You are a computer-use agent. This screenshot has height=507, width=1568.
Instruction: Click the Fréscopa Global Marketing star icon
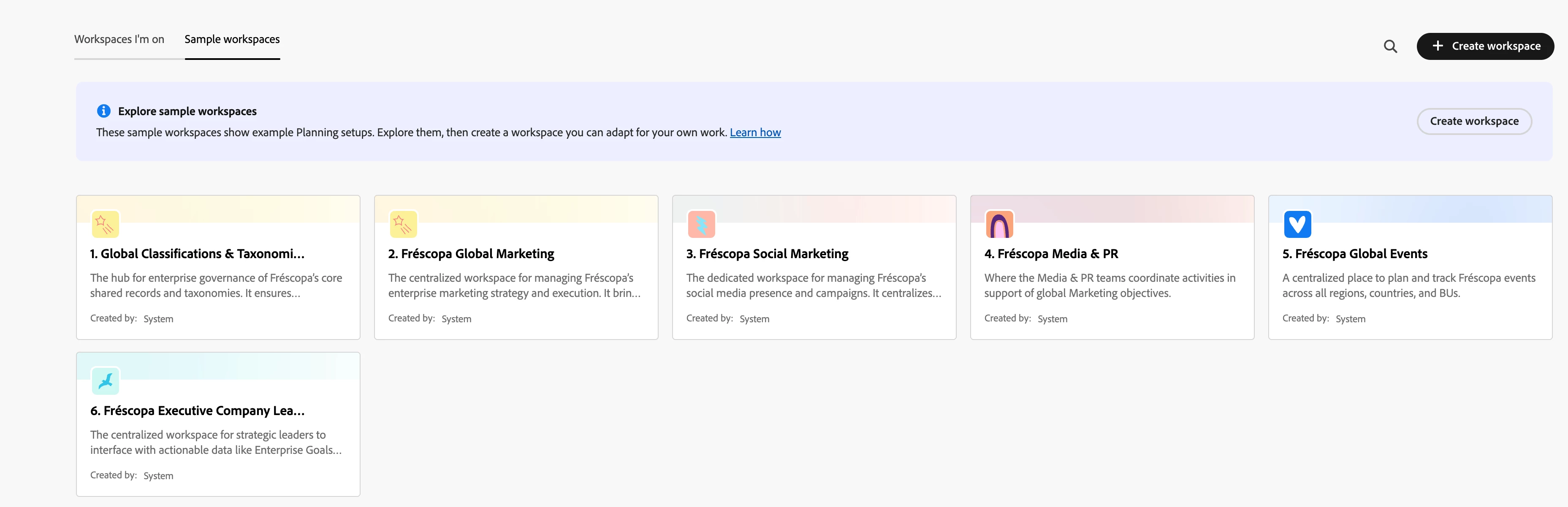tap(403, 224)
